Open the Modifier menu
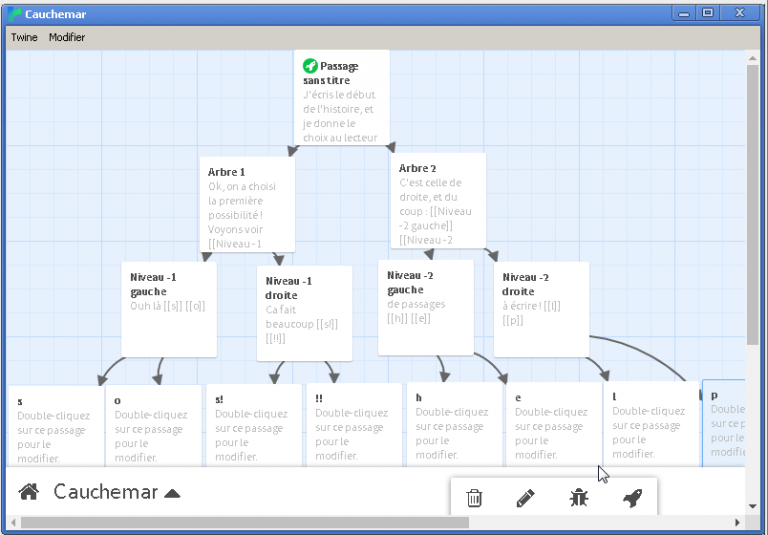The width and height of the screenshot is (768, 535). pos(67,37)
